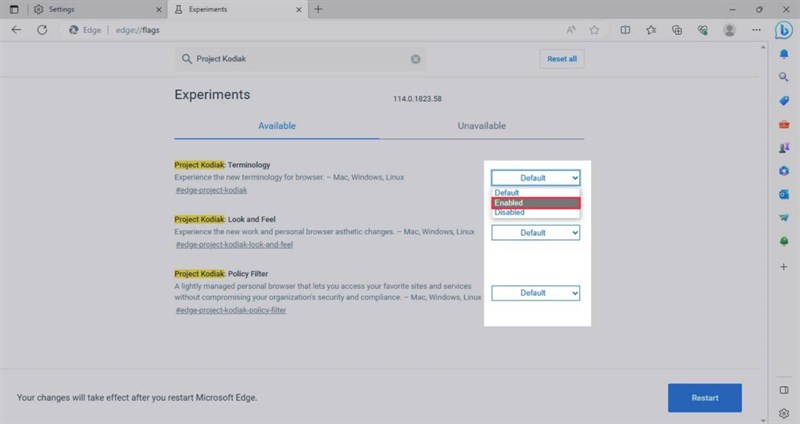Switch to the Unavailable tab
This screenshot has width=800, height=424.
[482, 126]
